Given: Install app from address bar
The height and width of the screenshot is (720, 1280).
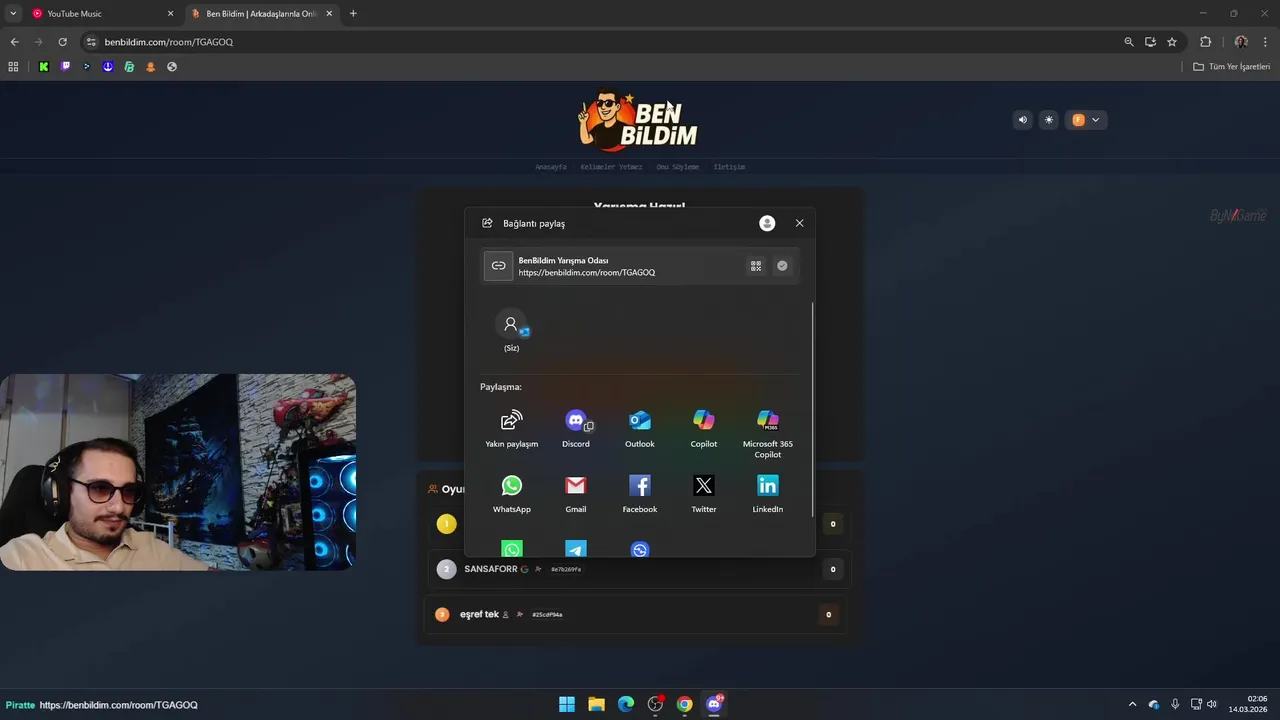Looking at the screenshot, I should 1150,42.
